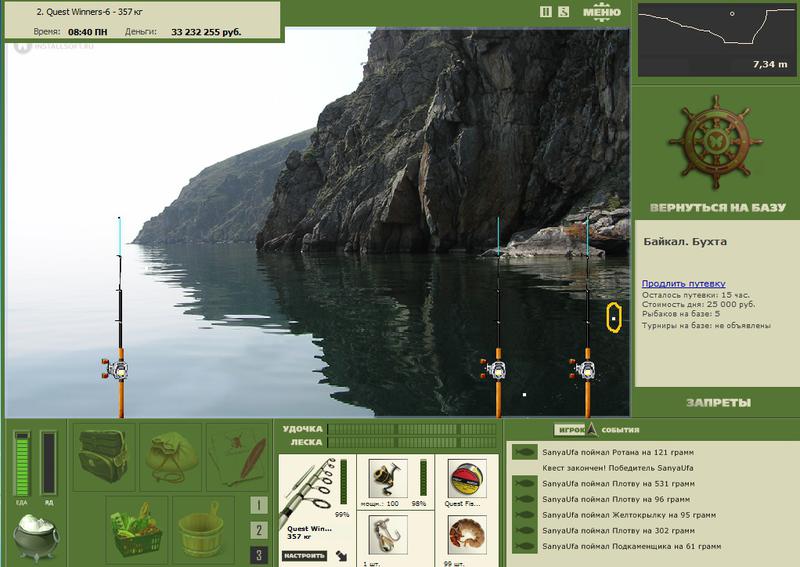Click the diagonal arrow next to НАСТРОИТЬ
The height and width of the screenshot is (567, 800).
pos(341,556)
